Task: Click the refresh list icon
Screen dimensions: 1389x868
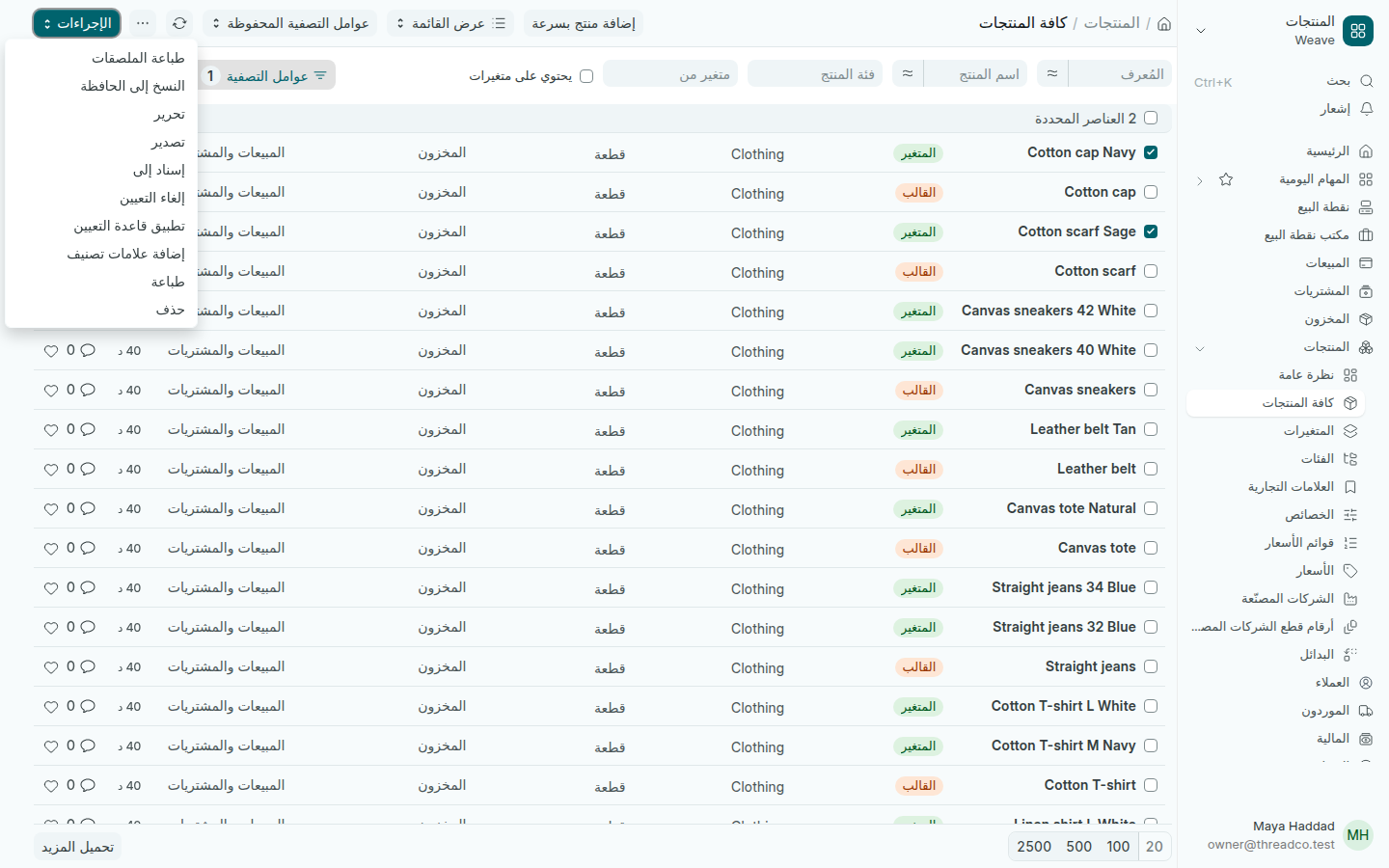Action: (x=179, y=23)
